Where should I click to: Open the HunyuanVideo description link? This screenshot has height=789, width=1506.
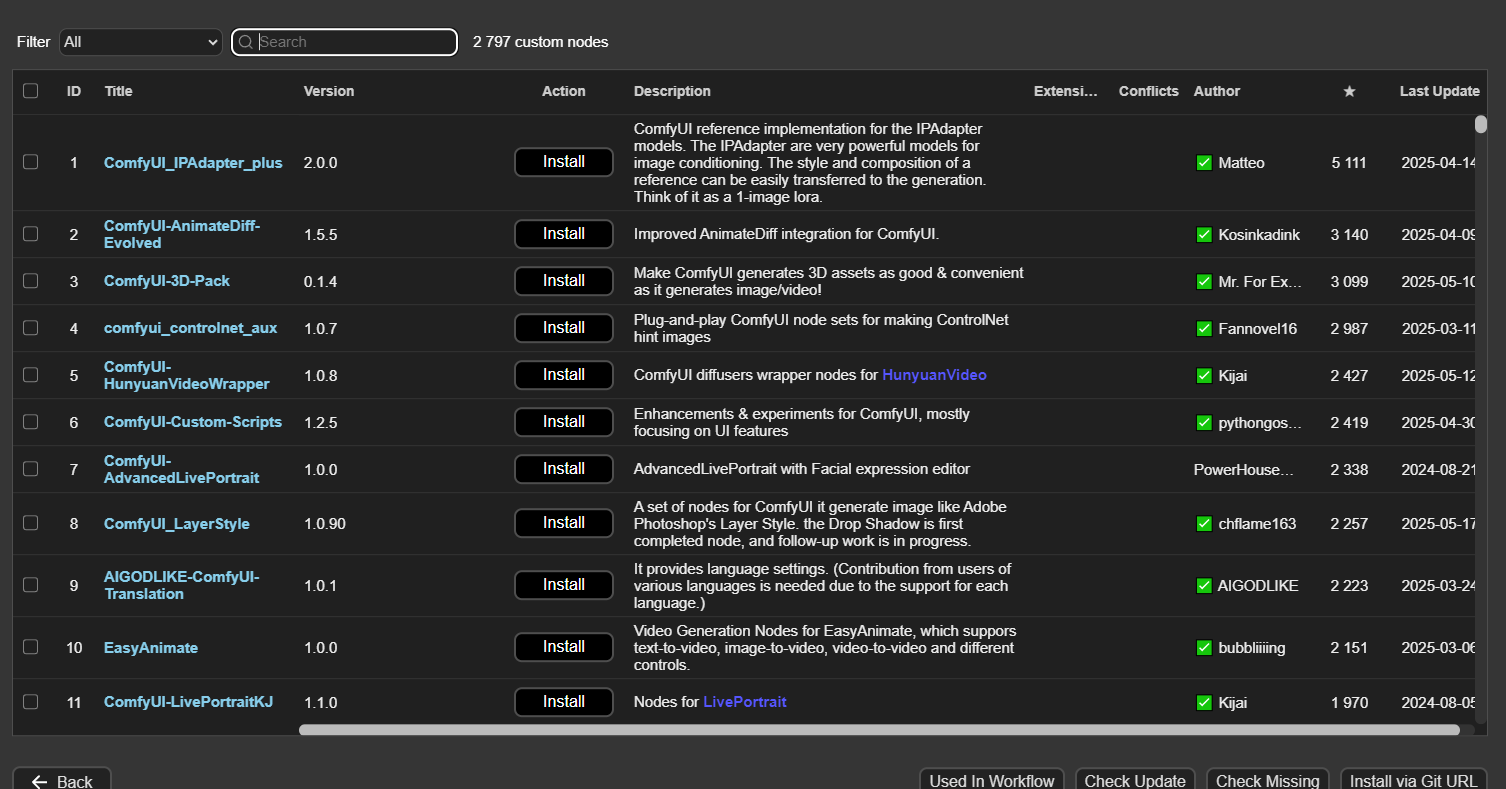934,375
